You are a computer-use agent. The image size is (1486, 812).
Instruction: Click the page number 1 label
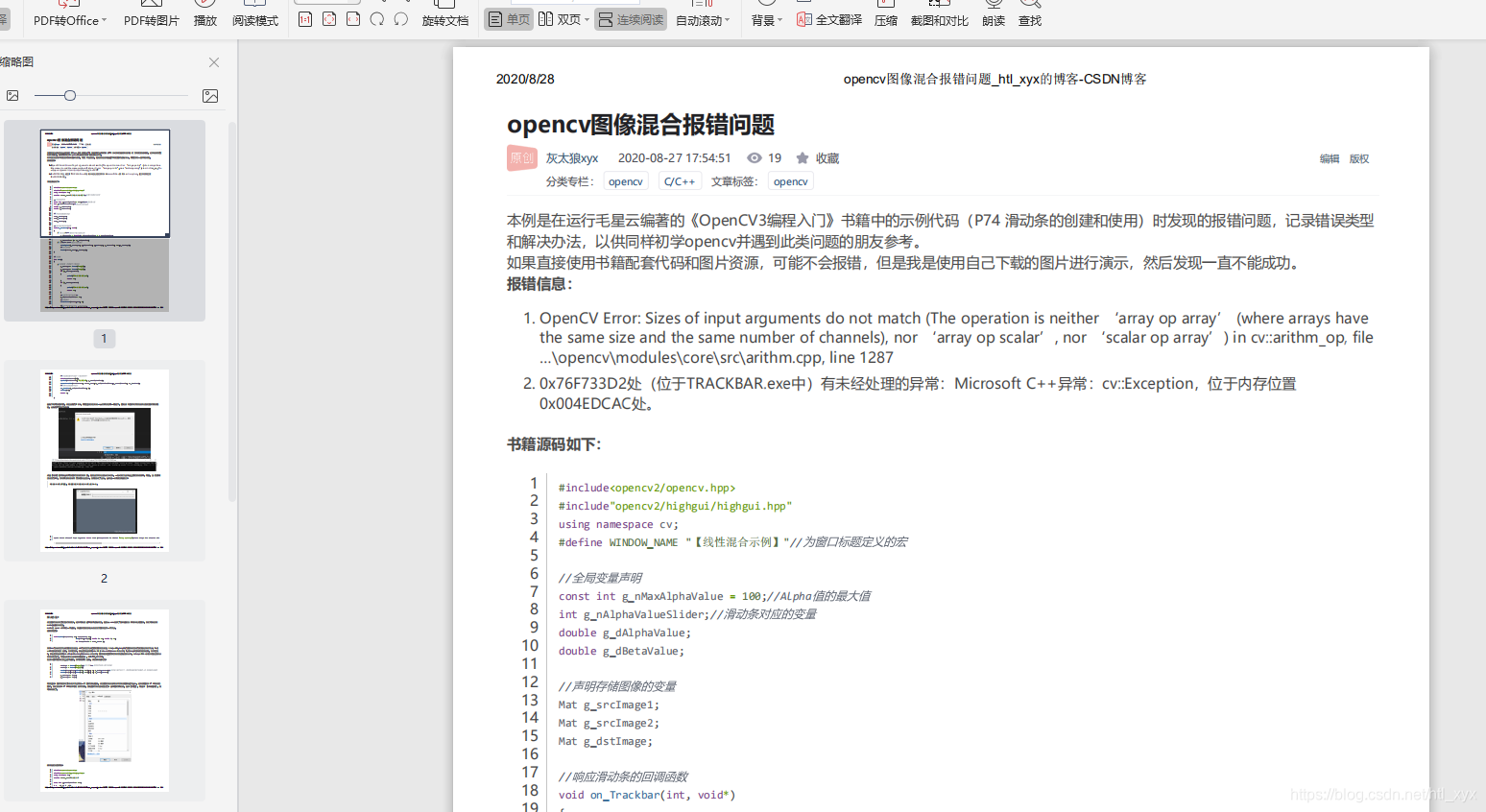tap(105, 339)
